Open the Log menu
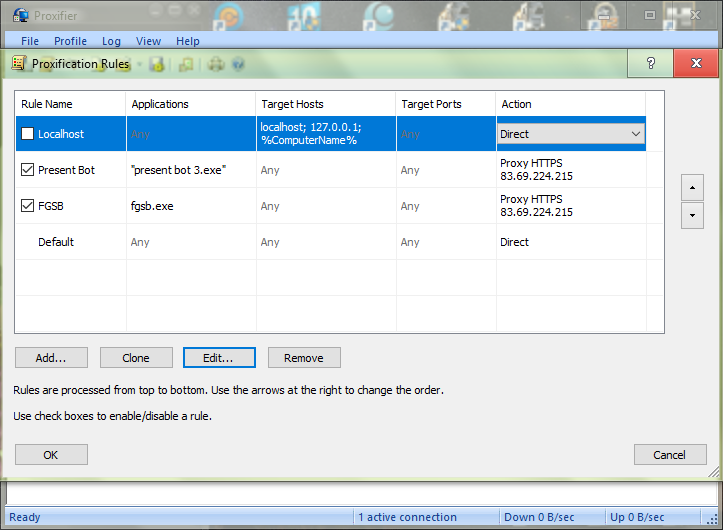 [x=111, y=41]
